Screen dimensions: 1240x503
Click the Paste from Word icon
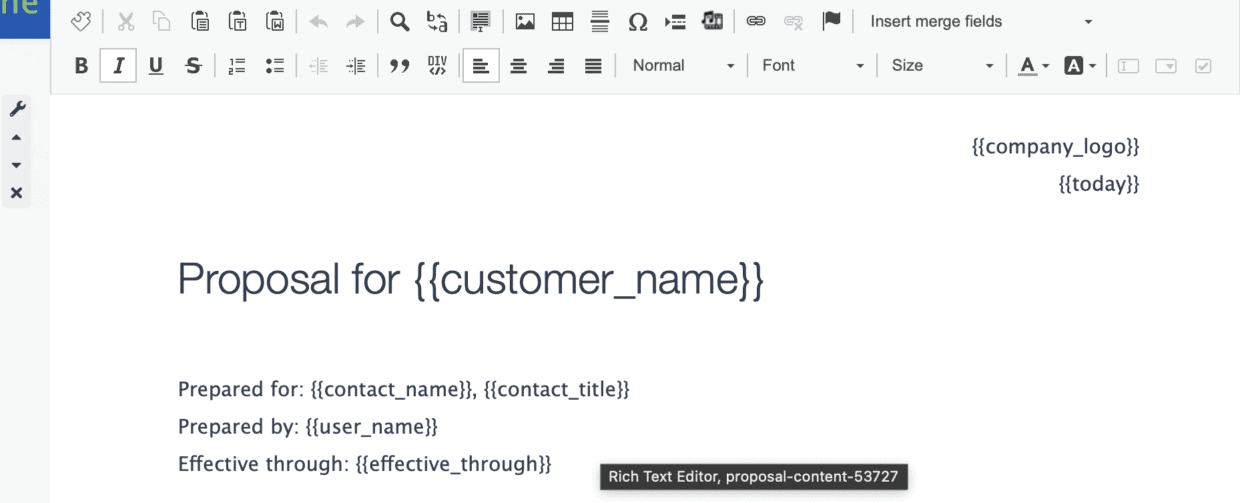(275, 22)
